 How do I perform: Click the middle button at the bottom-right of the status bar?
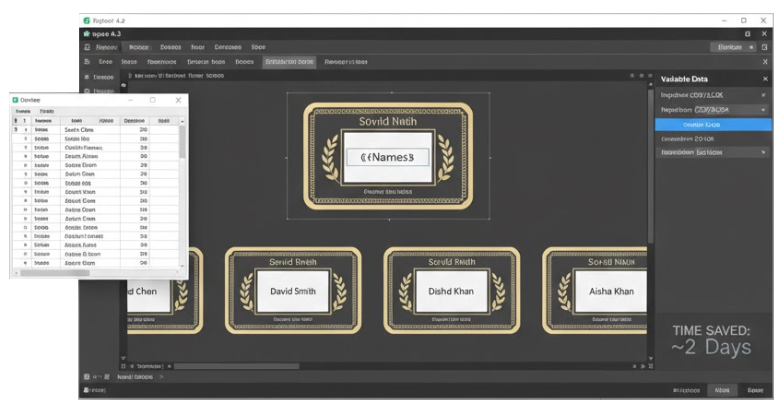point(720,390)
